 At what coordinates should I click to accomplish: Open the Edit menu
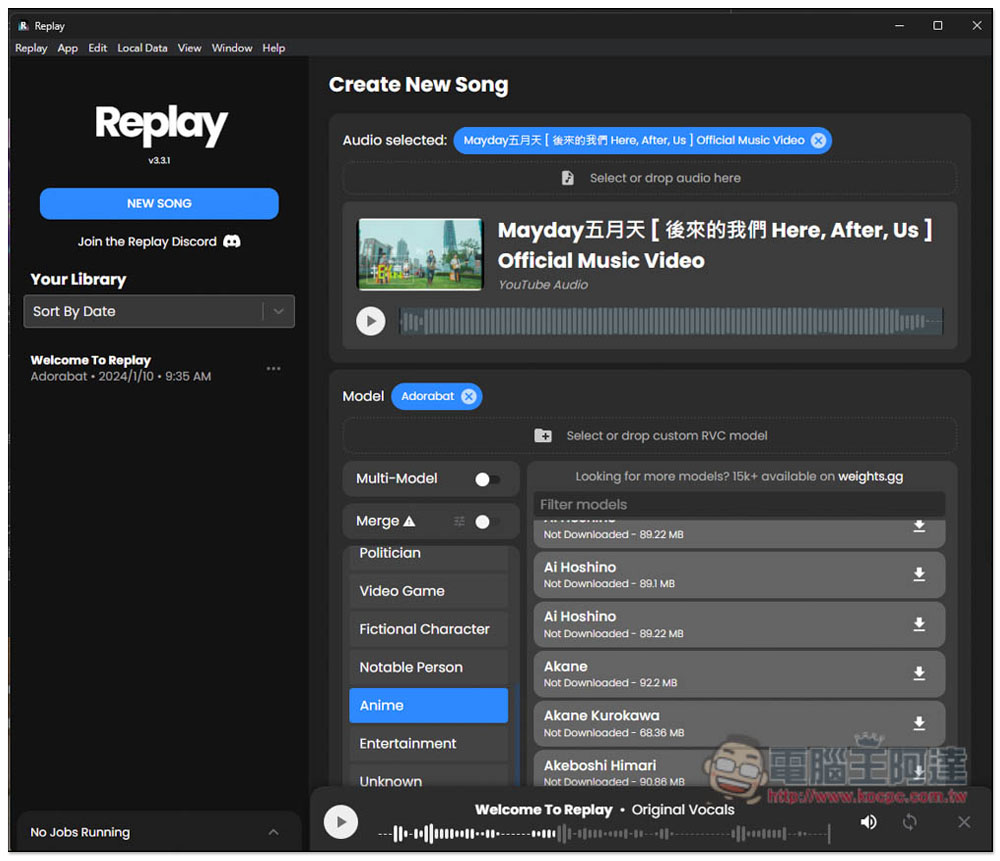(x=98, y=48)
